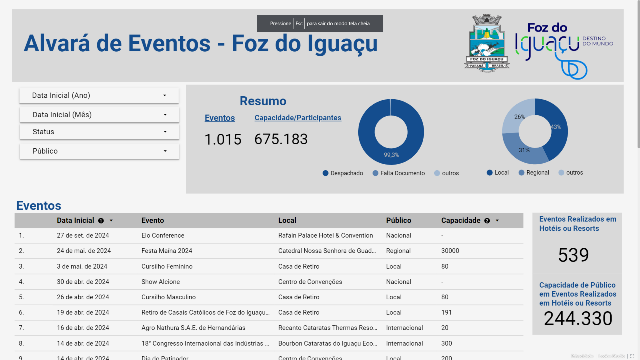Click the 19 de abr. de 2024 date

(83, 313)
